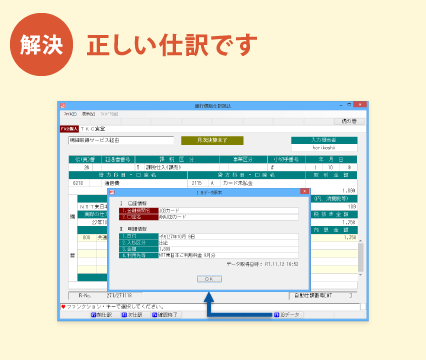Screen dimensions: 426x360
Task: Click the R-No. status field
Action: coord(105,295)
